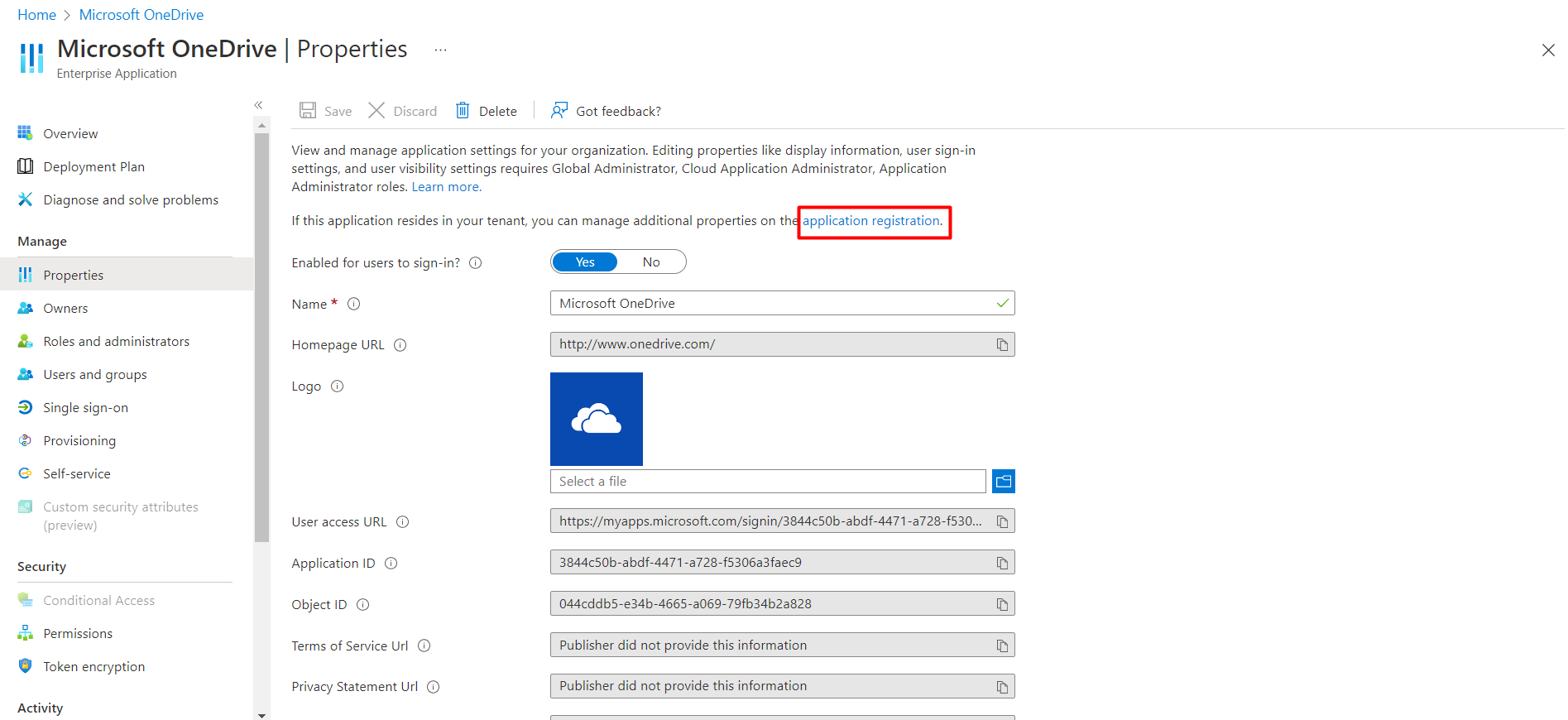Viewport: 1568px width, 720px height.
Task: Open the application registration link
Action: [871, 221]
